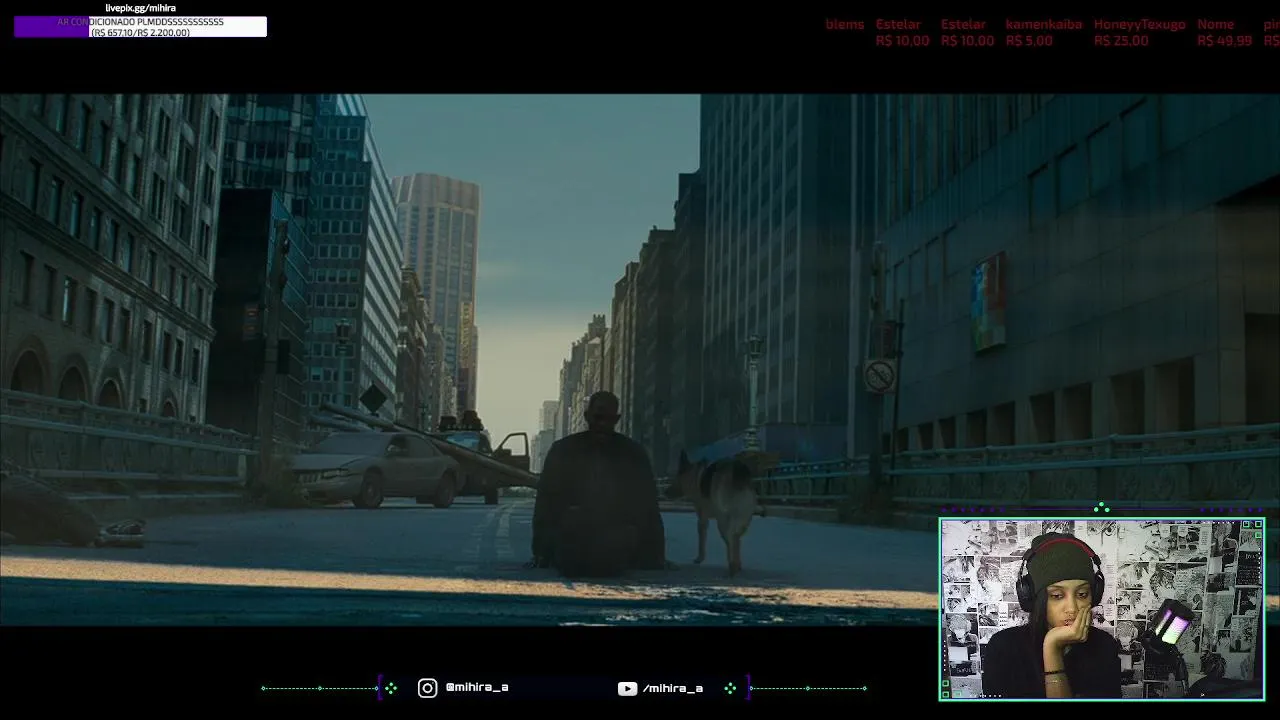Click the R$ 657,10/R$ 2.200,00 goal amount
The height and width of the screenshot is (720, 1280).
tap(140, 33)
